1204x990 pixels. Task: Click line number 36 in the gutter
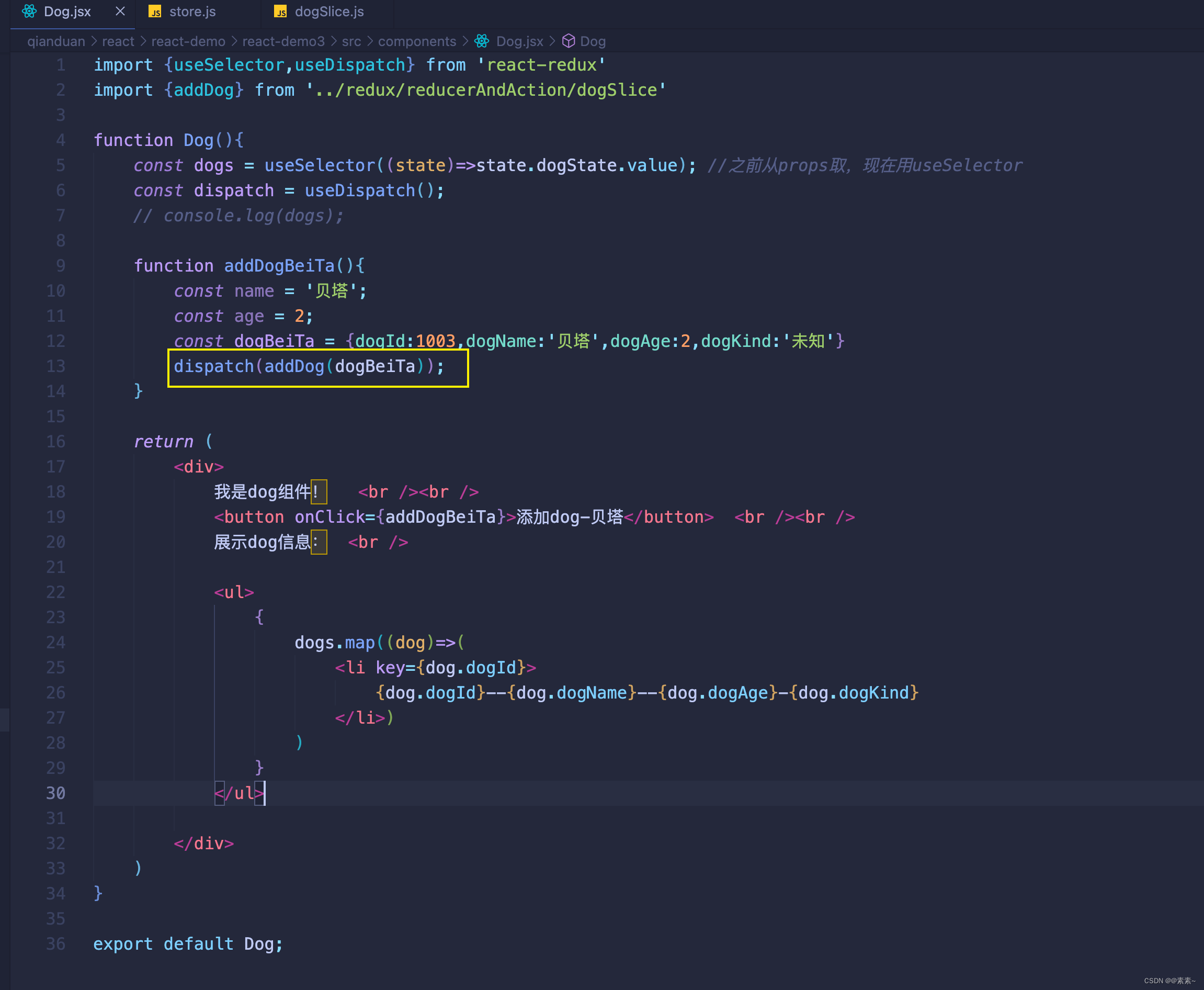56,944
